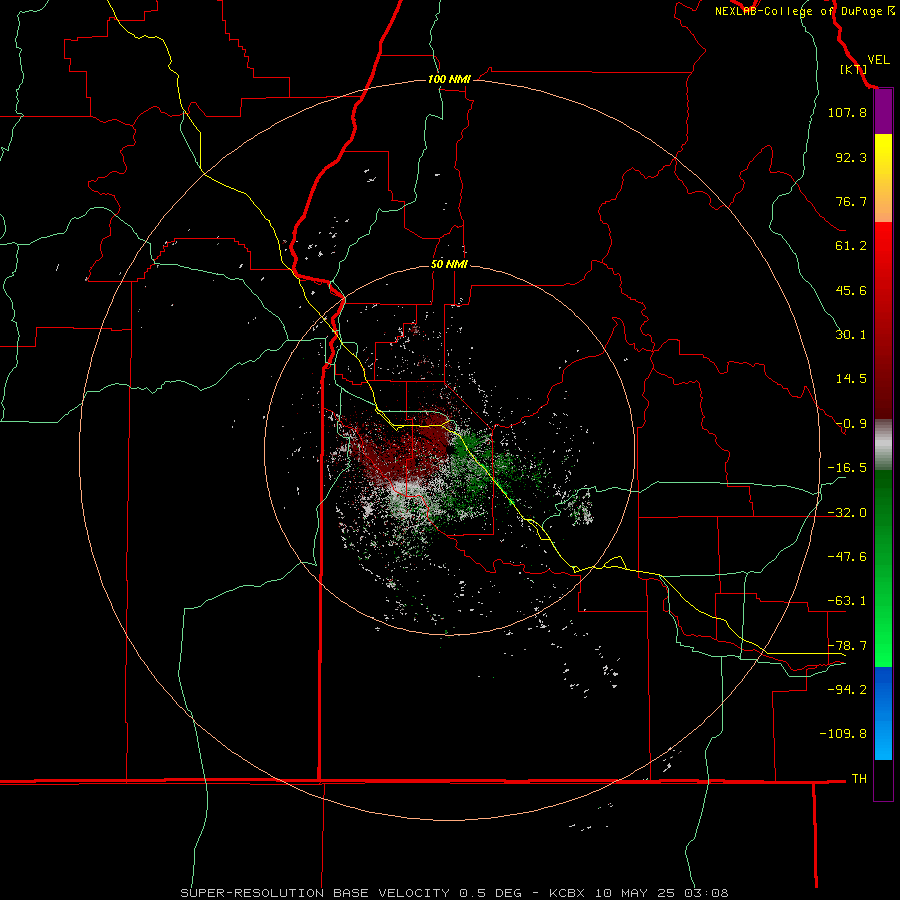Image resolution: width=900 pixels, height=900 pixels.
Task: Click the light cyan segment of color bar
Action: pyautogui.click(x=883, y=746)
